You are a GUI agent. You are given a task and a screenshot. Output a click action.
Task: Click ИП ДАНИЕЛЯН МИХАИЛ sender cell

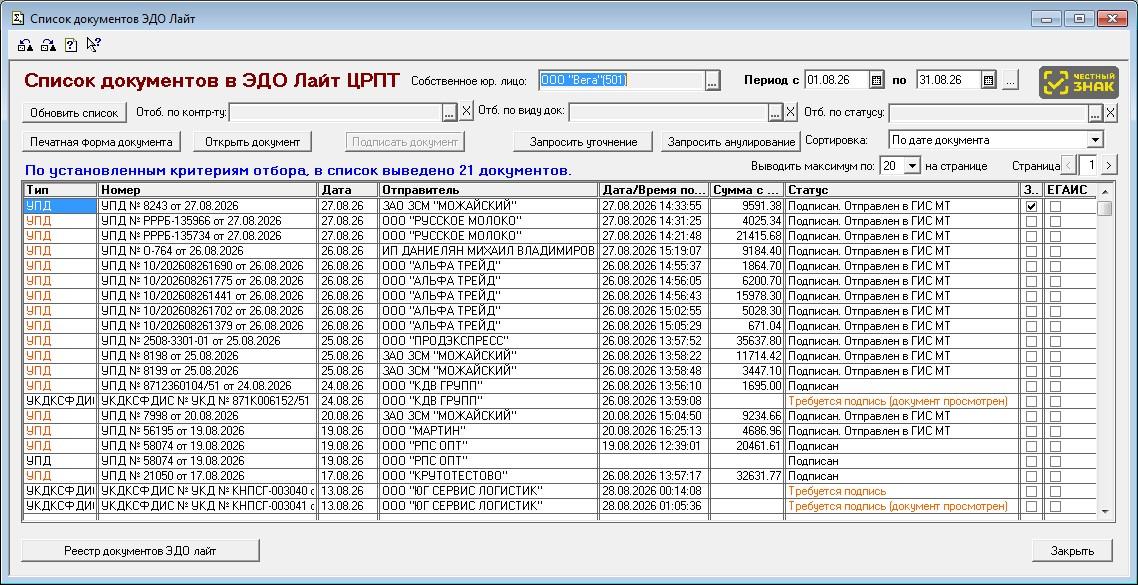(488, 251)
